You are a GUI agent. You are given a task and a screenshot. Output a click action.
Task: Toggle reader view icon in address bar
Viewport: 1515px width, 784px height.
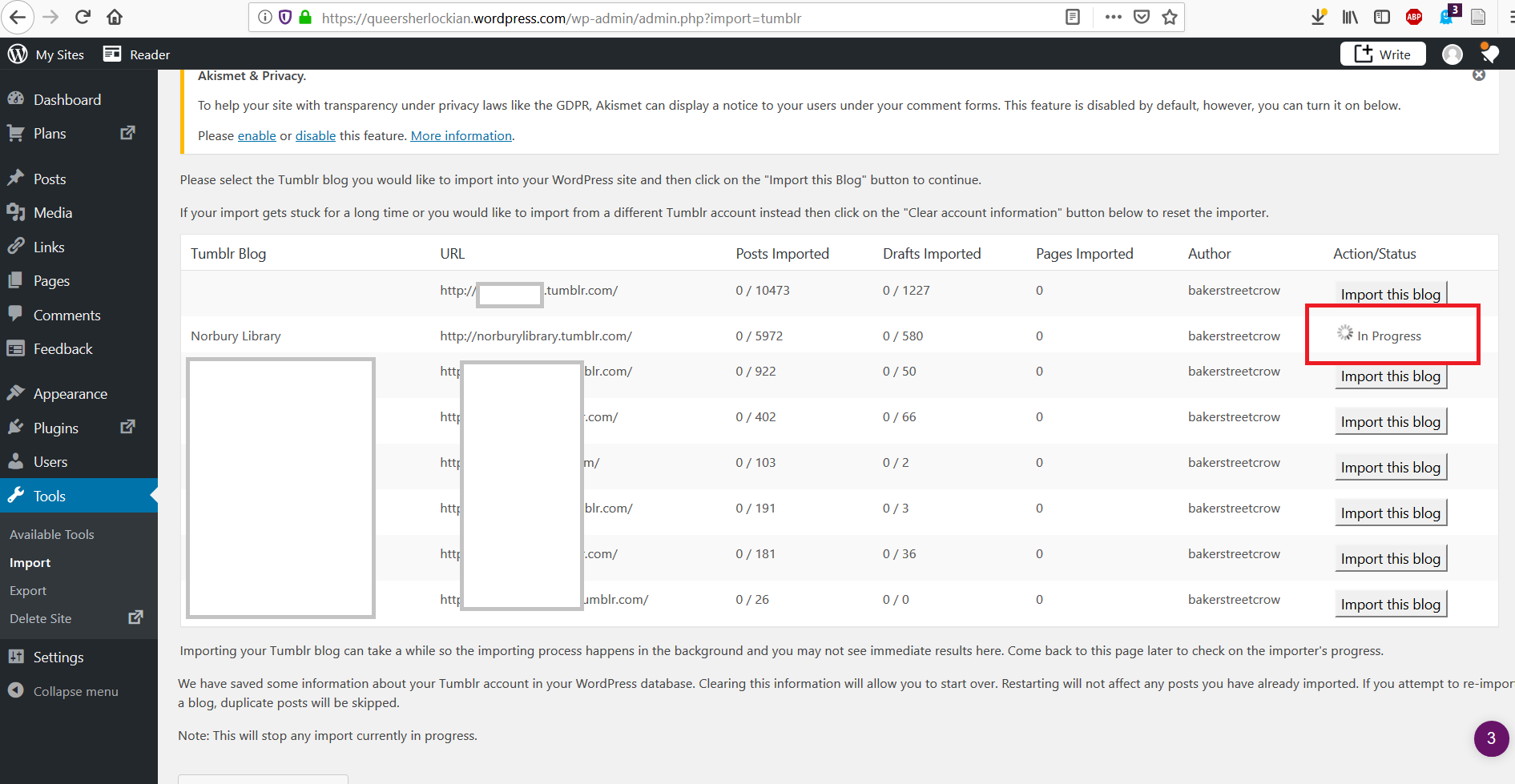coord(1073,17)
